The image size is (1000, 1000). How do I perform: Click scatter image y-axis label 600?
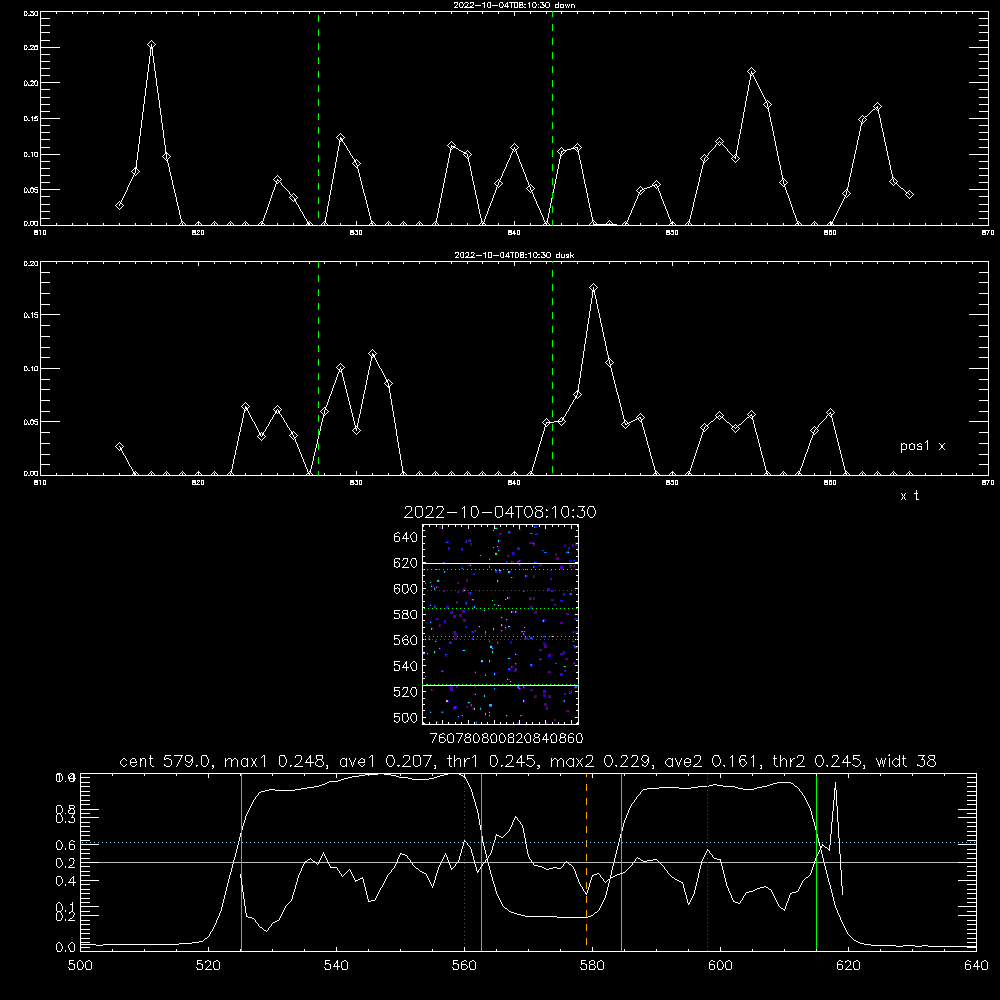(405, 589)
